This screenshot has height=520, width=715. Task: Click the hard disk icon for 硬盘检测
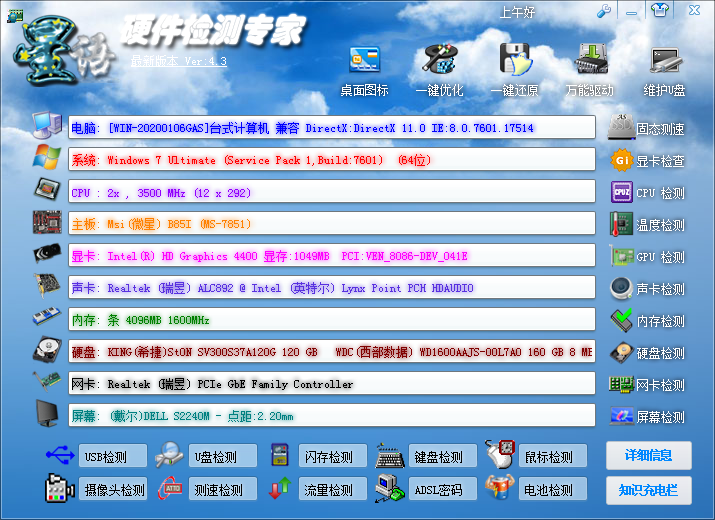622,353
